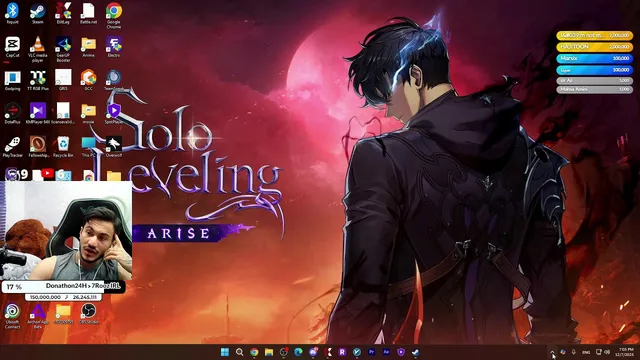Viewport: 640px width, 360px height.
Task: Open the Battle.net desktop shortcut
Action: 88,13
